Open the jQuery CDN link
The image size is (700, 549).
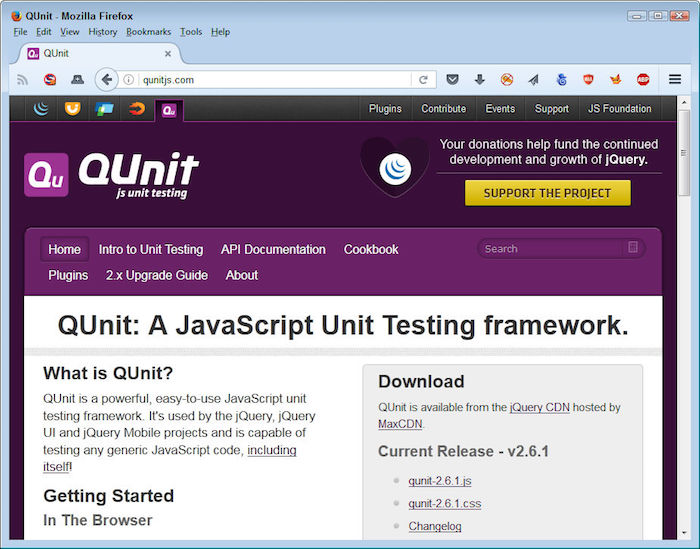click(540, 407)
